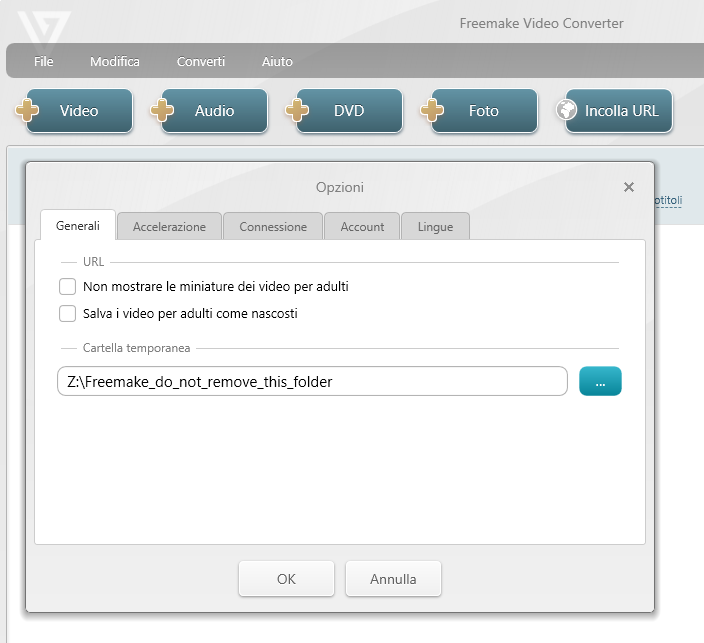Cancel with the Annulla button
The image size is (704, 643).
click(x=393, y=579)
